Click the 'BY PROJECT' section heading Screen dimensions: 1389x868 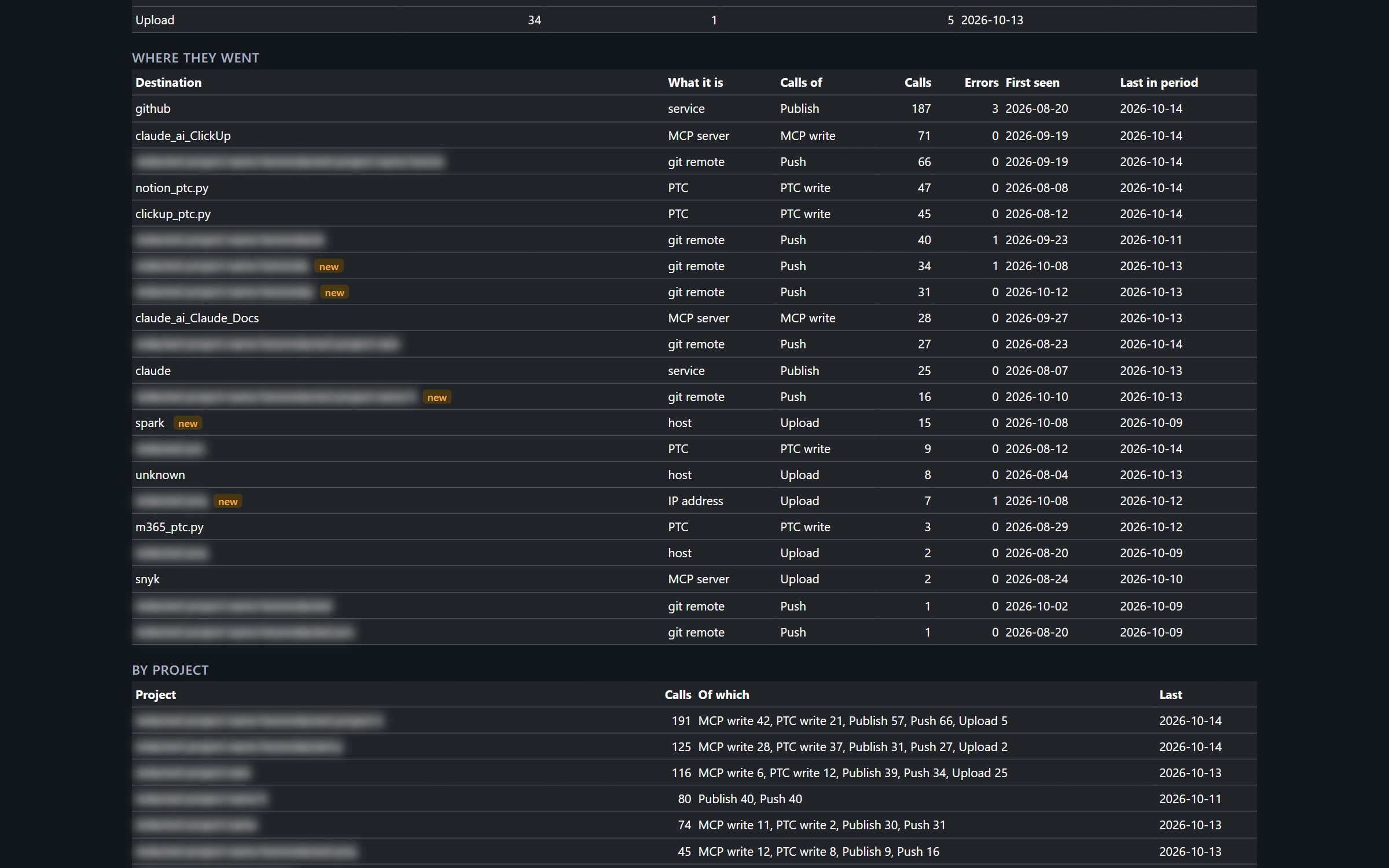coord(170,671)
